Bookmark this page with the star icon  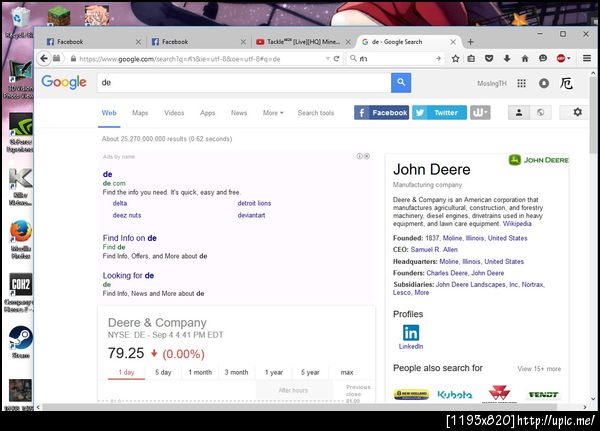tap(455, 59)
